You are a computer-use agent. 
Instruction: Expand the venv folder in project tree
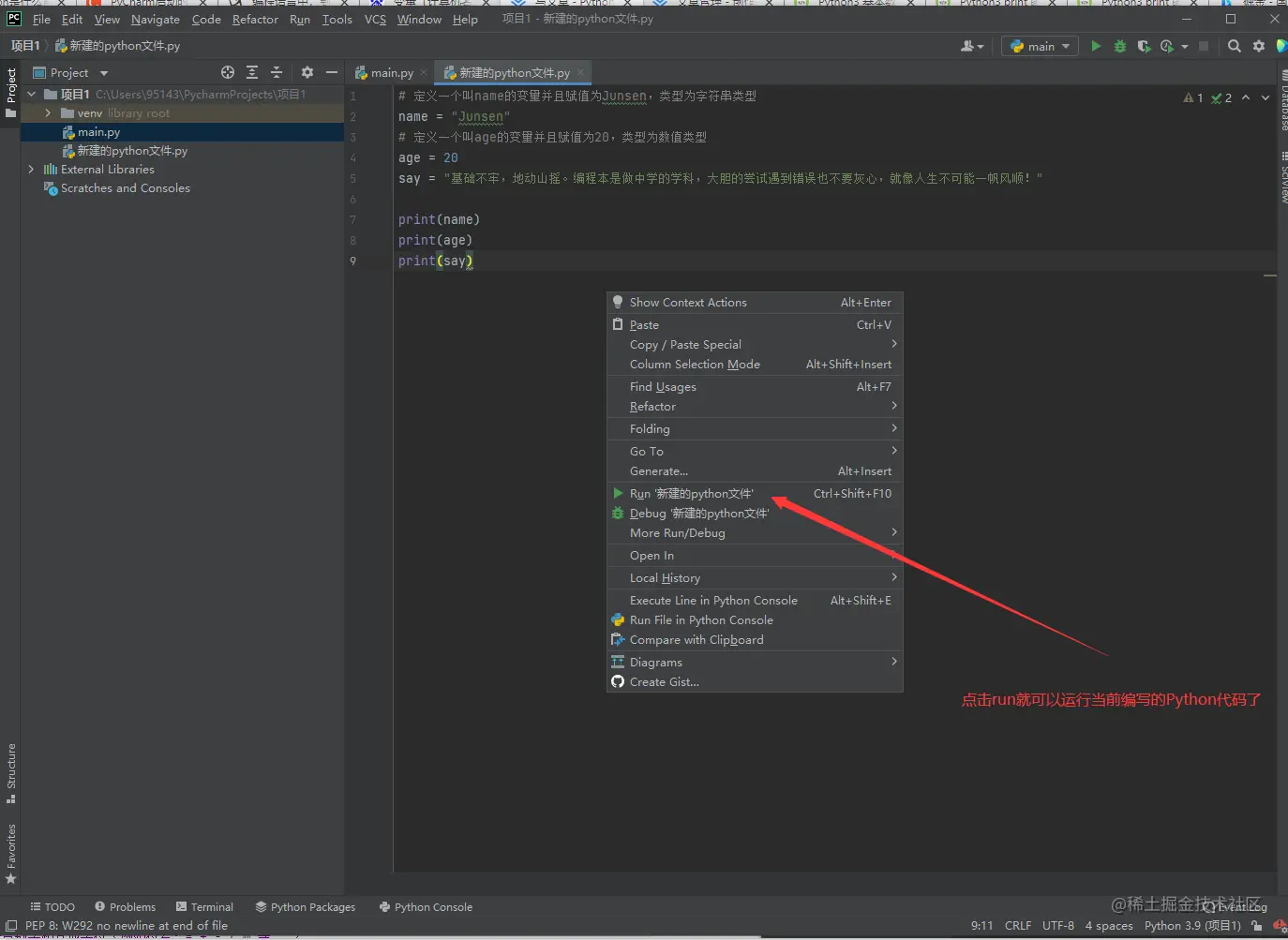(x=48, y=112)
